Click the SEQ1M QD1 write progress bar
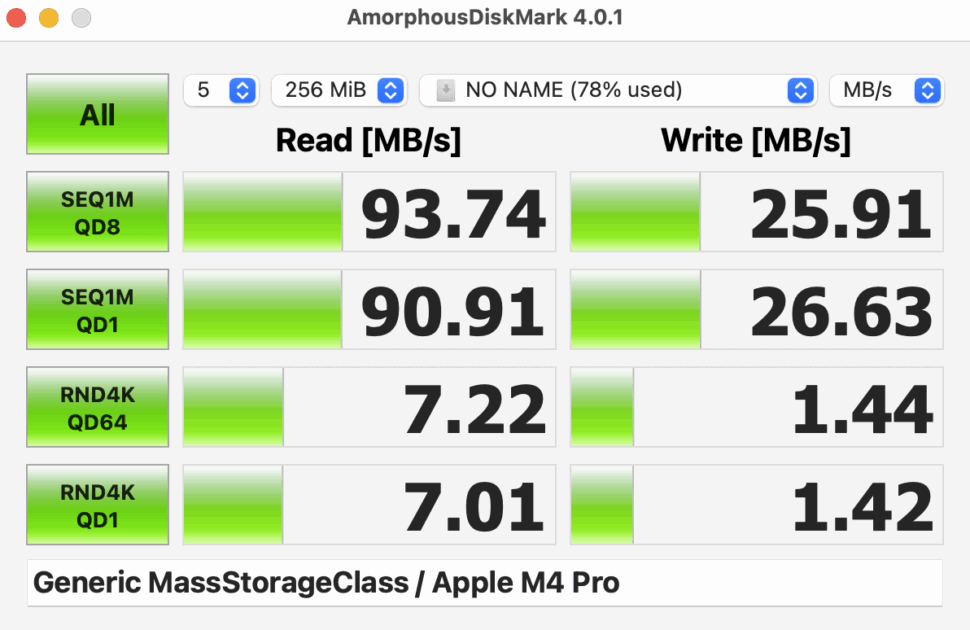The image size is (970, 630). pyautogui.click(x=634, y=309)
